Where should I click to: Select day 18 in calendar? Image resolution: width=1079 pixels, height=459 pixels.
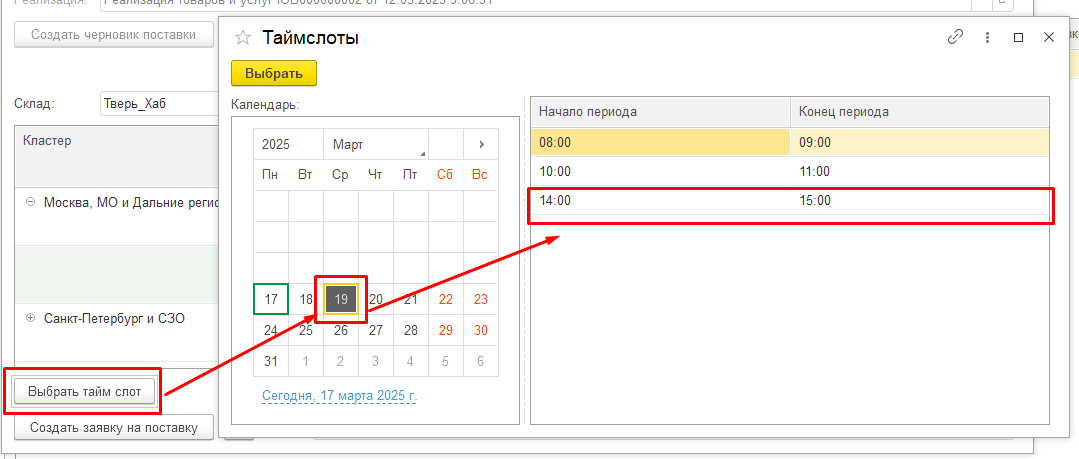tap(306, 299)
